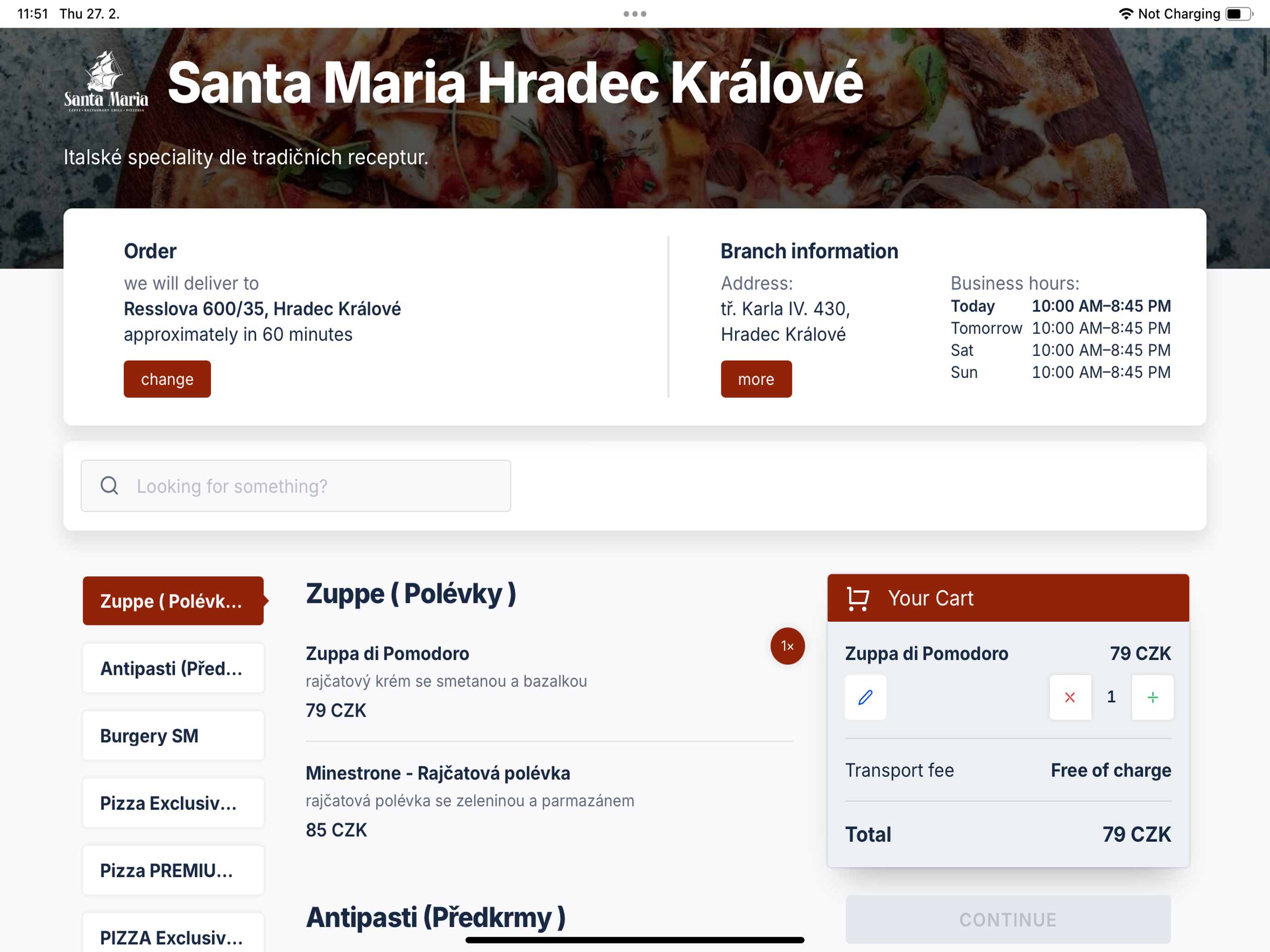Click 'Free of charge' transport fee value
Image resolution: width=1270 pixels, height=952 pixels.
coord(1111,770)
